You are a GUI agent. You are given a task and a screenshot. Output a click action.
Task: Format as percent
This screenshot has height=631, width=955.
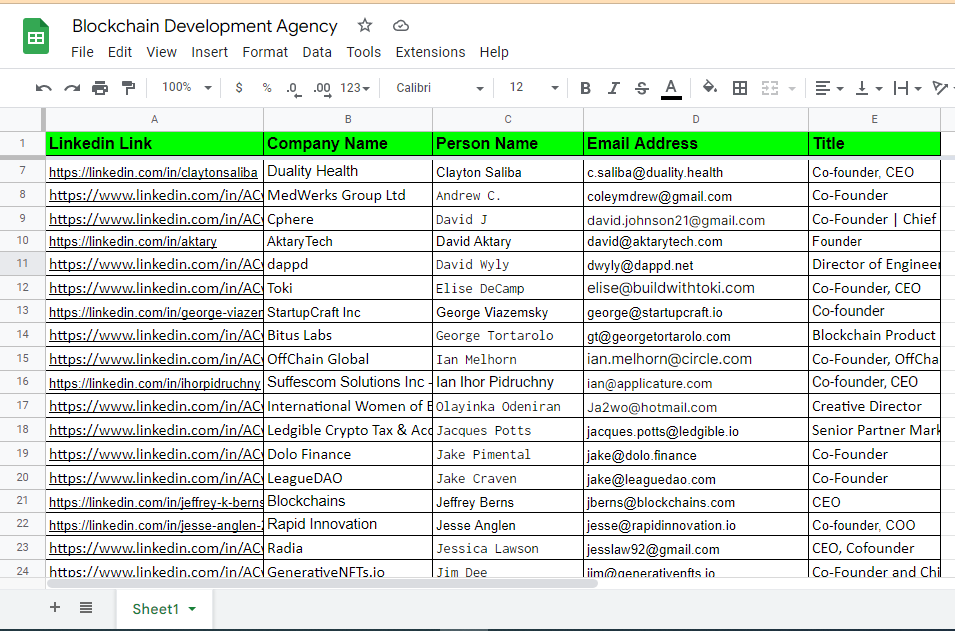coord(267,88)
